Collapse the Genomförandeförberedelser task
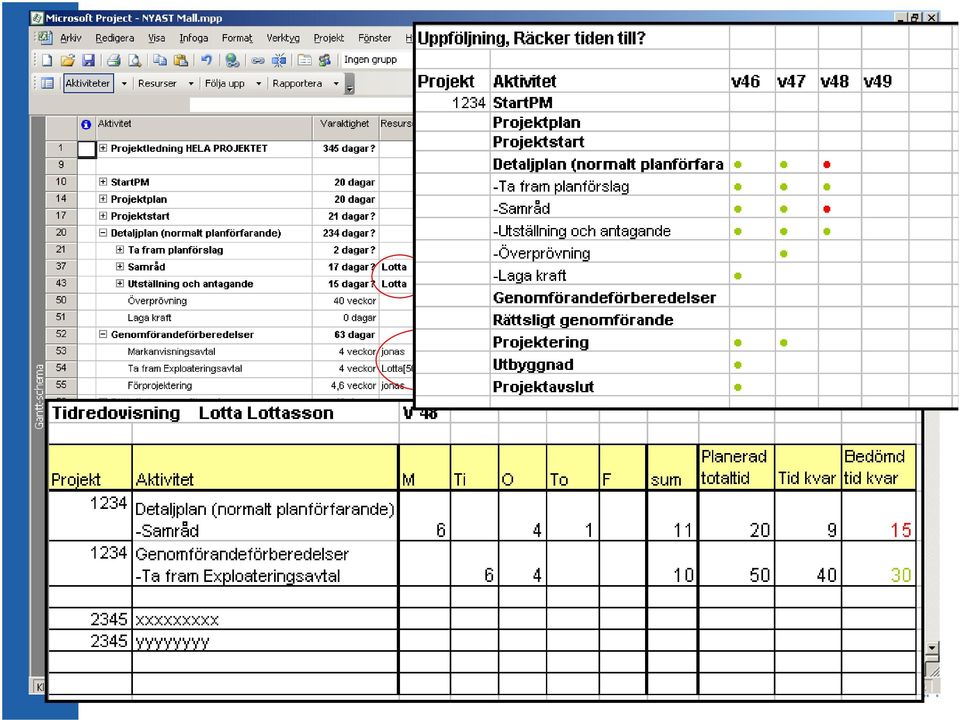This screenshot has width=959, height=720. pyautogui.click(x=103, y=335)
